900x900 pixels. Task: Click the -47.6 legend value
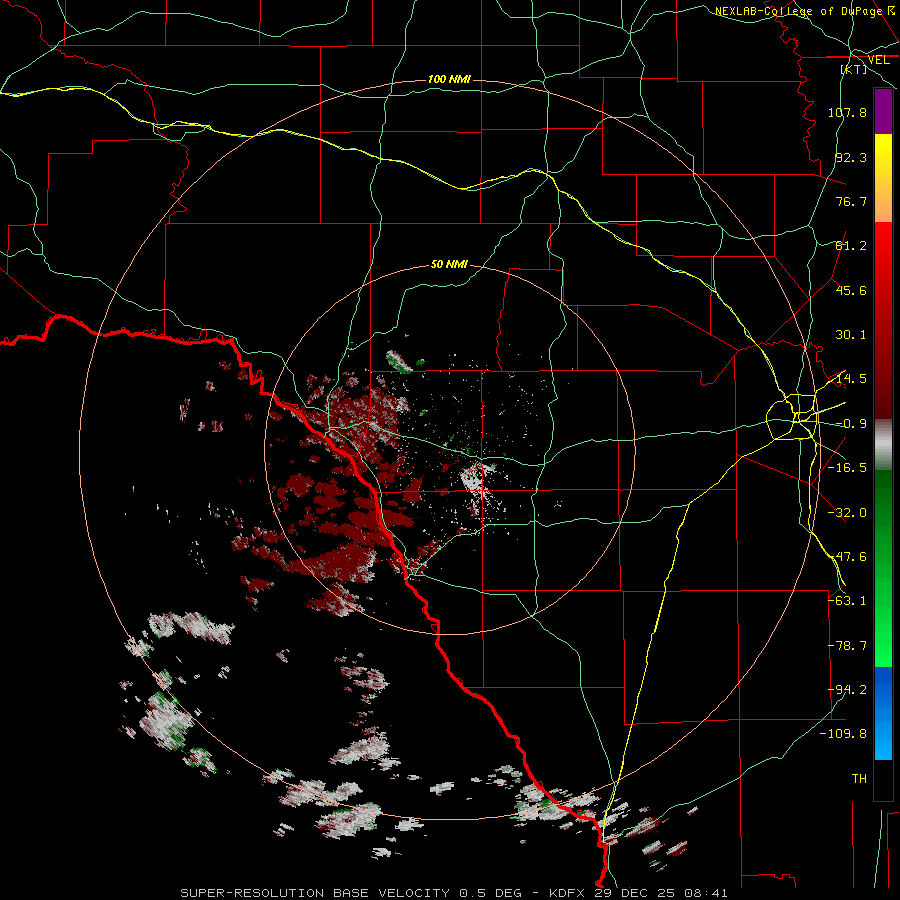pos(847,557)
